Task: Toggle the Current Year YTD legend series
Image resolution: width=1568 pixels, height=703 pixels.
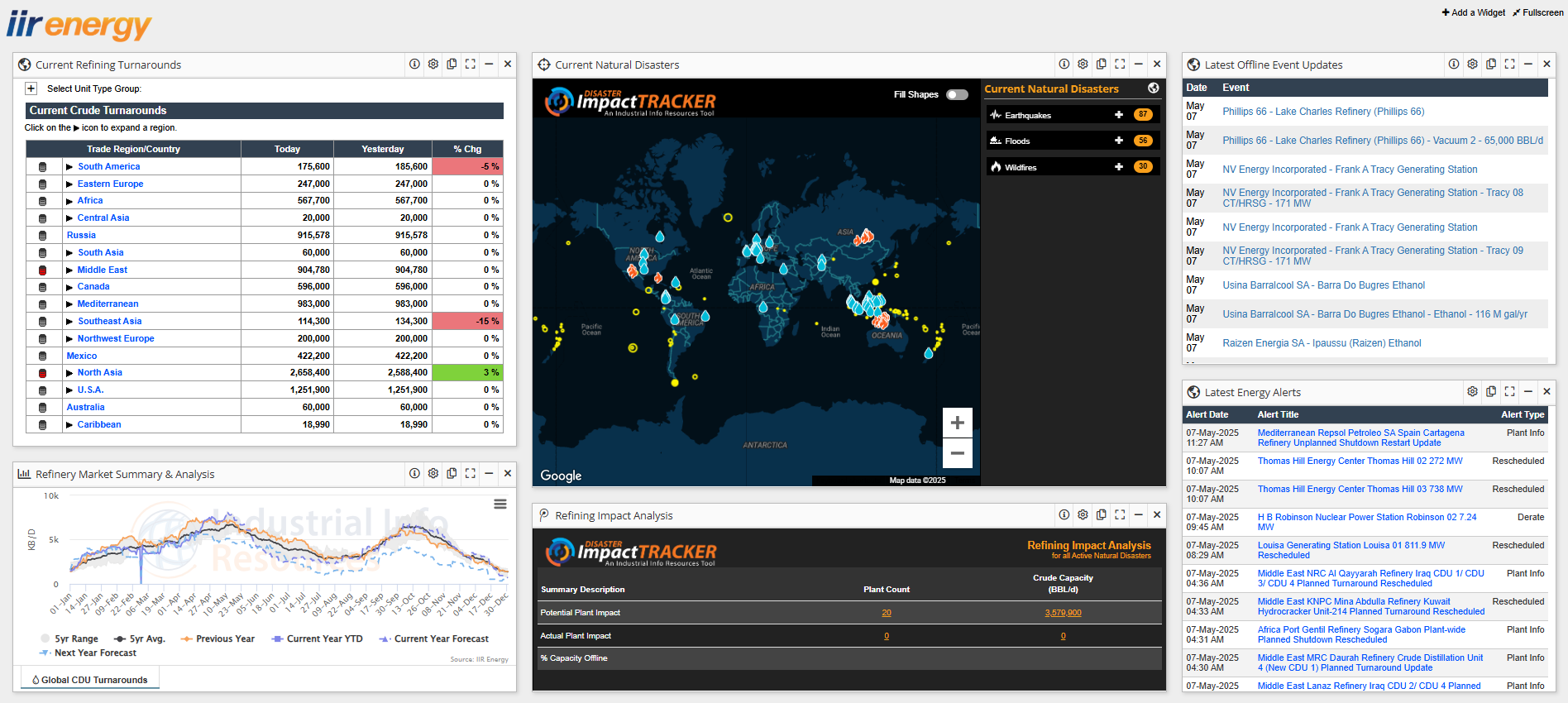Action: point(318,638)
